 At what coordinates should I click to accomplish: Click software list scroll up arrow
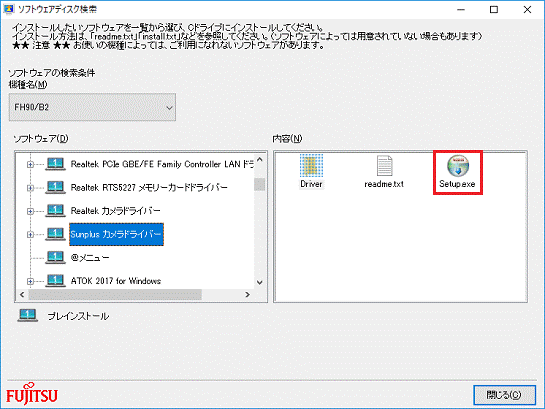point(260,159)
